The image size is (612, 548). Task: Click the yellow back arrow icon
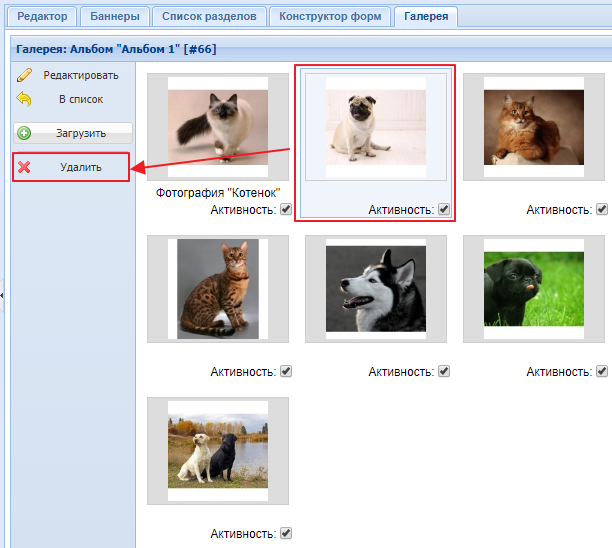(24, 99)
